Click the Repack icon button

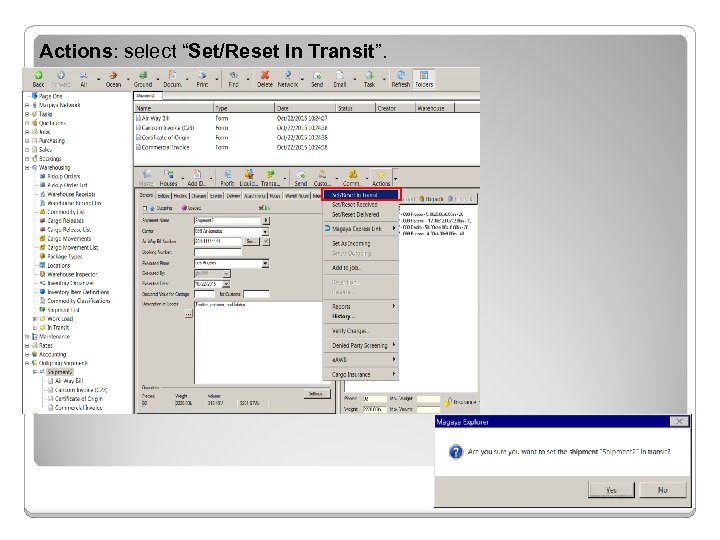431,199
